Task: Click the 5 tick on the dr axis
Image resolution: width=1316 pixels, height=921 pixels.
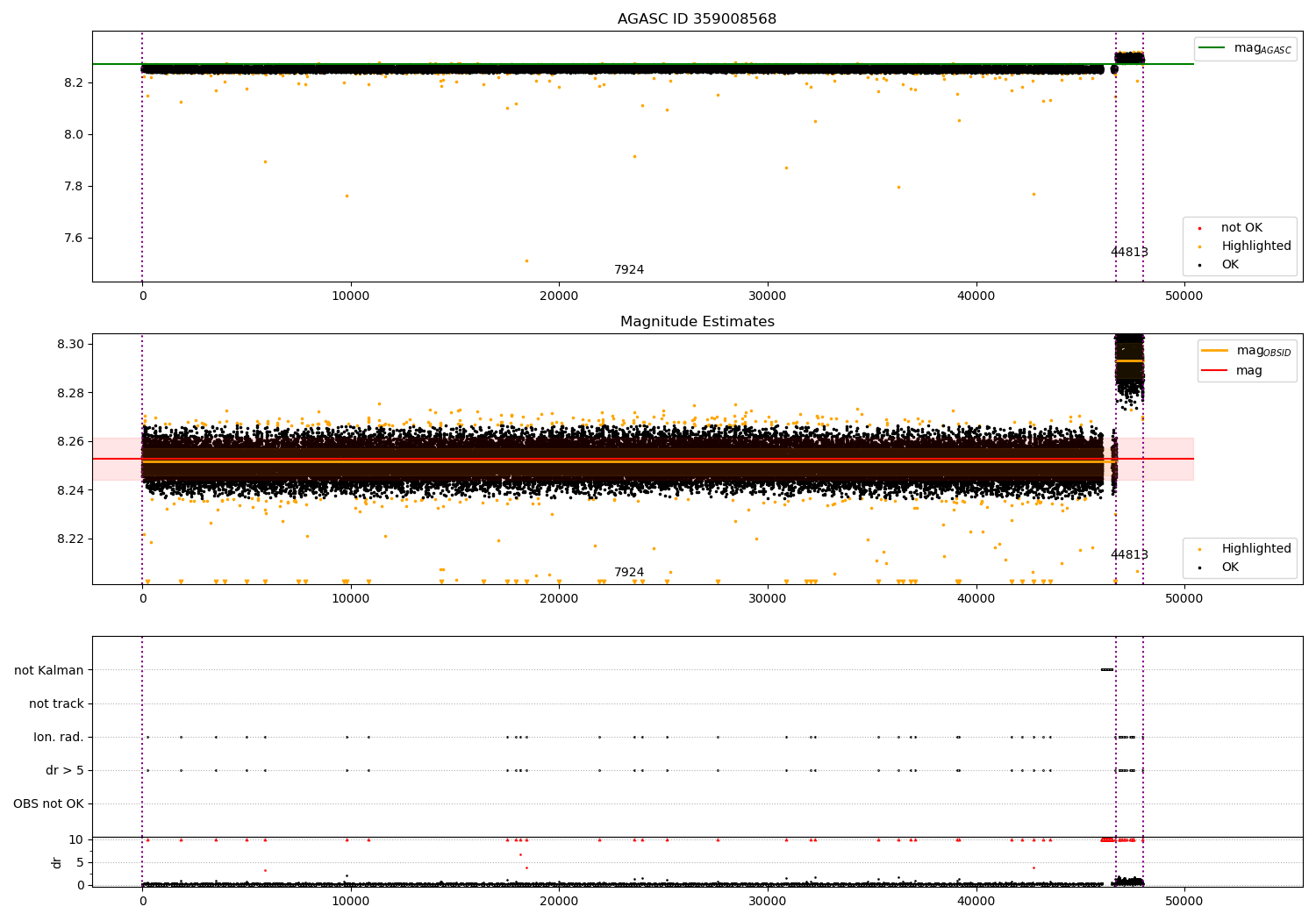Action: (x=80, y=863)
